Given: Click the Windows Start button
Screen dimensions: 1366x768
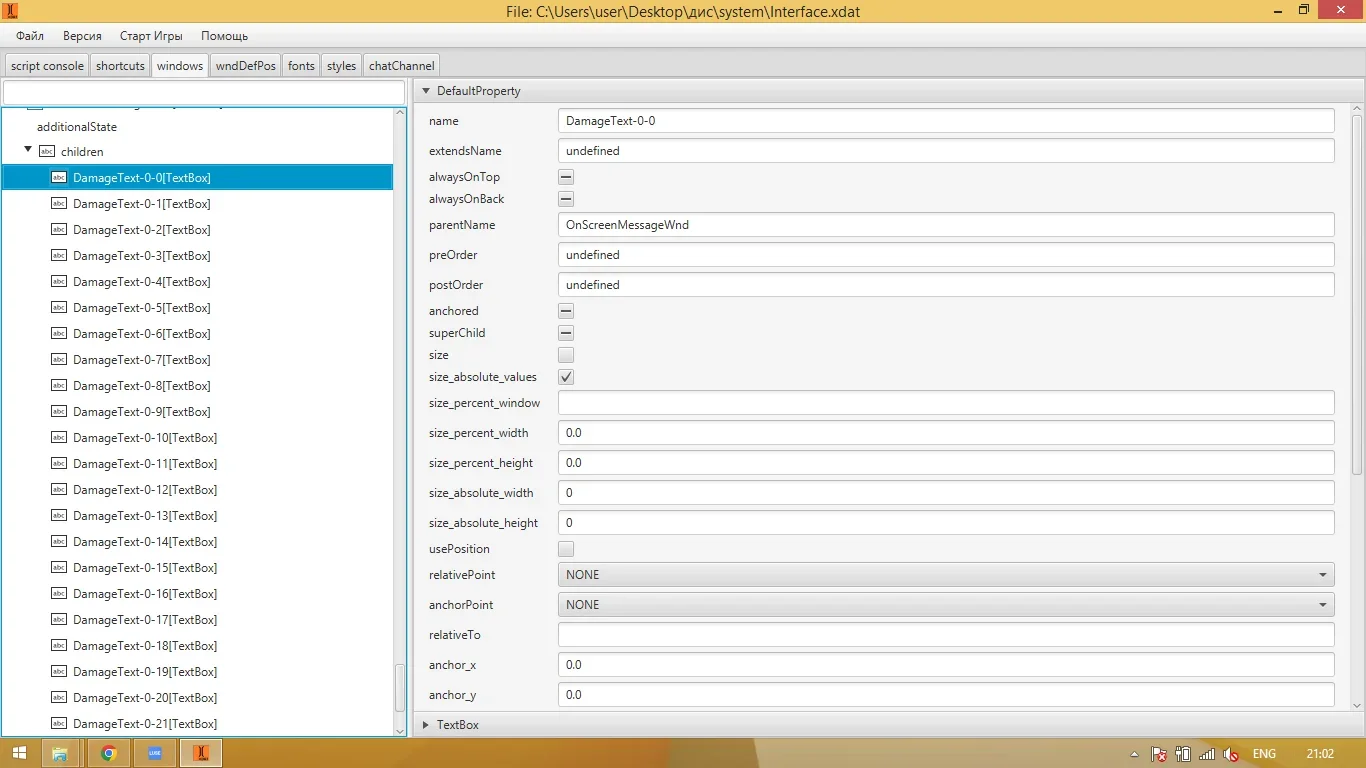Looking at the screenshot, I should (x=18, y=753).
